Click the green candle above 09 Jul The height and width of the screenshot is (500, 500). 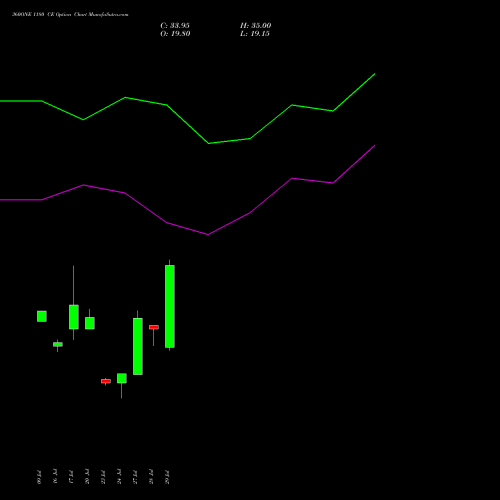(x=42, y=316)
